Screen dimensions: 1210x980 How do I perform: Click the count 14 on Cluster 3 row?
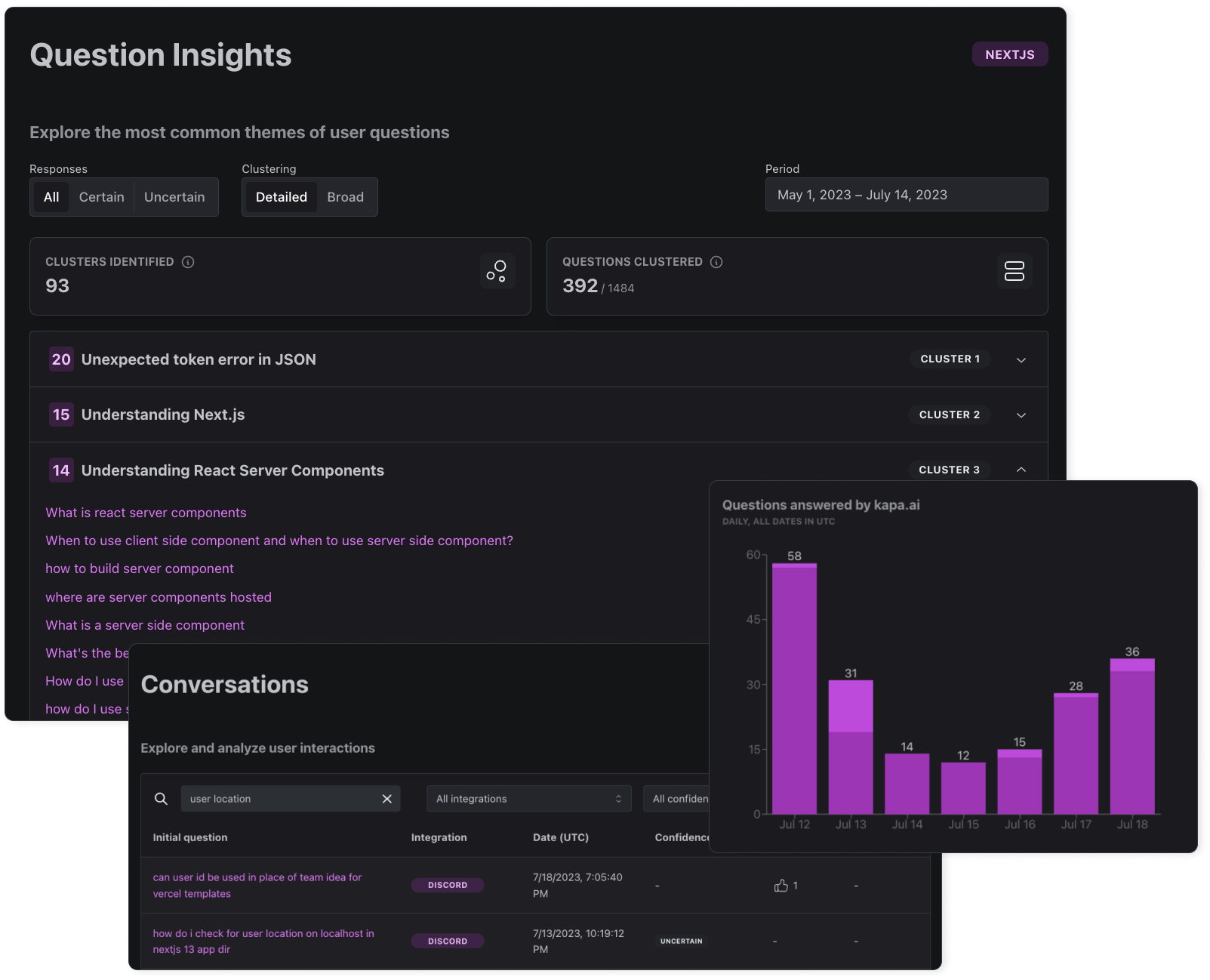pos(61,470)
